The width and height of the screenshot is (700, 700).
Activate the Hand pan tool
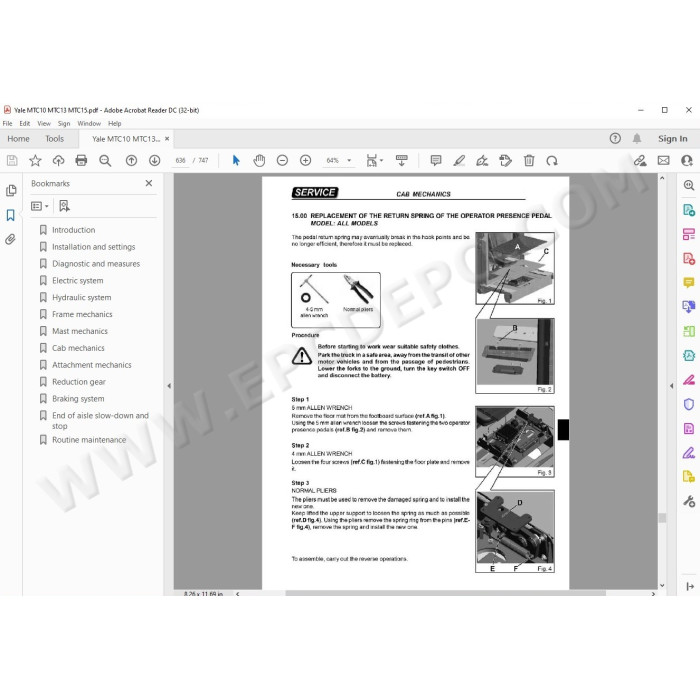[x=259, y=160]
